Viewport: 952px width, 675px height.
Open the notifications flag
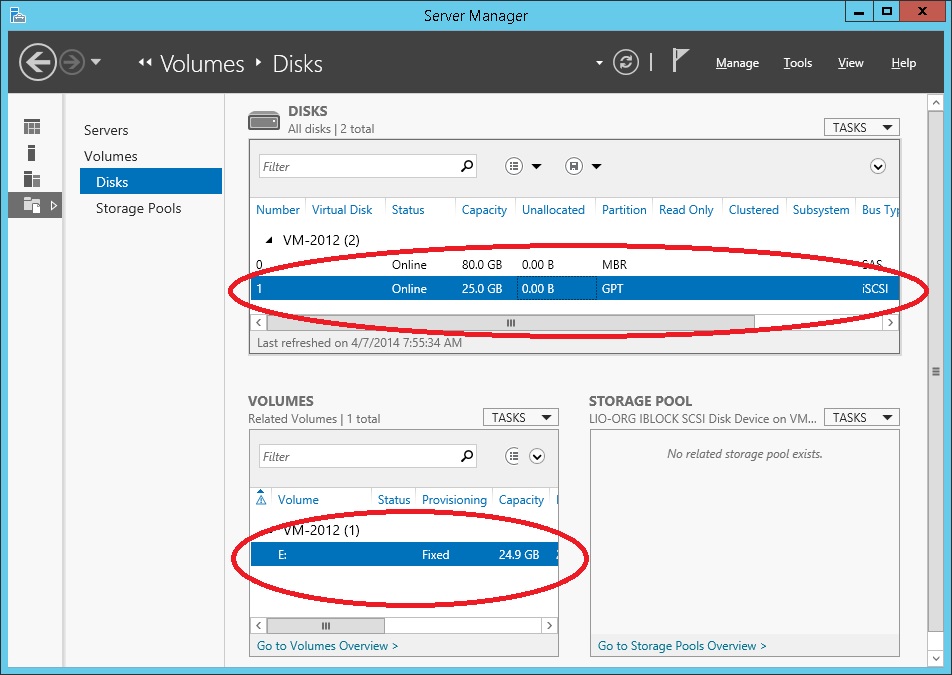point(680,62)
